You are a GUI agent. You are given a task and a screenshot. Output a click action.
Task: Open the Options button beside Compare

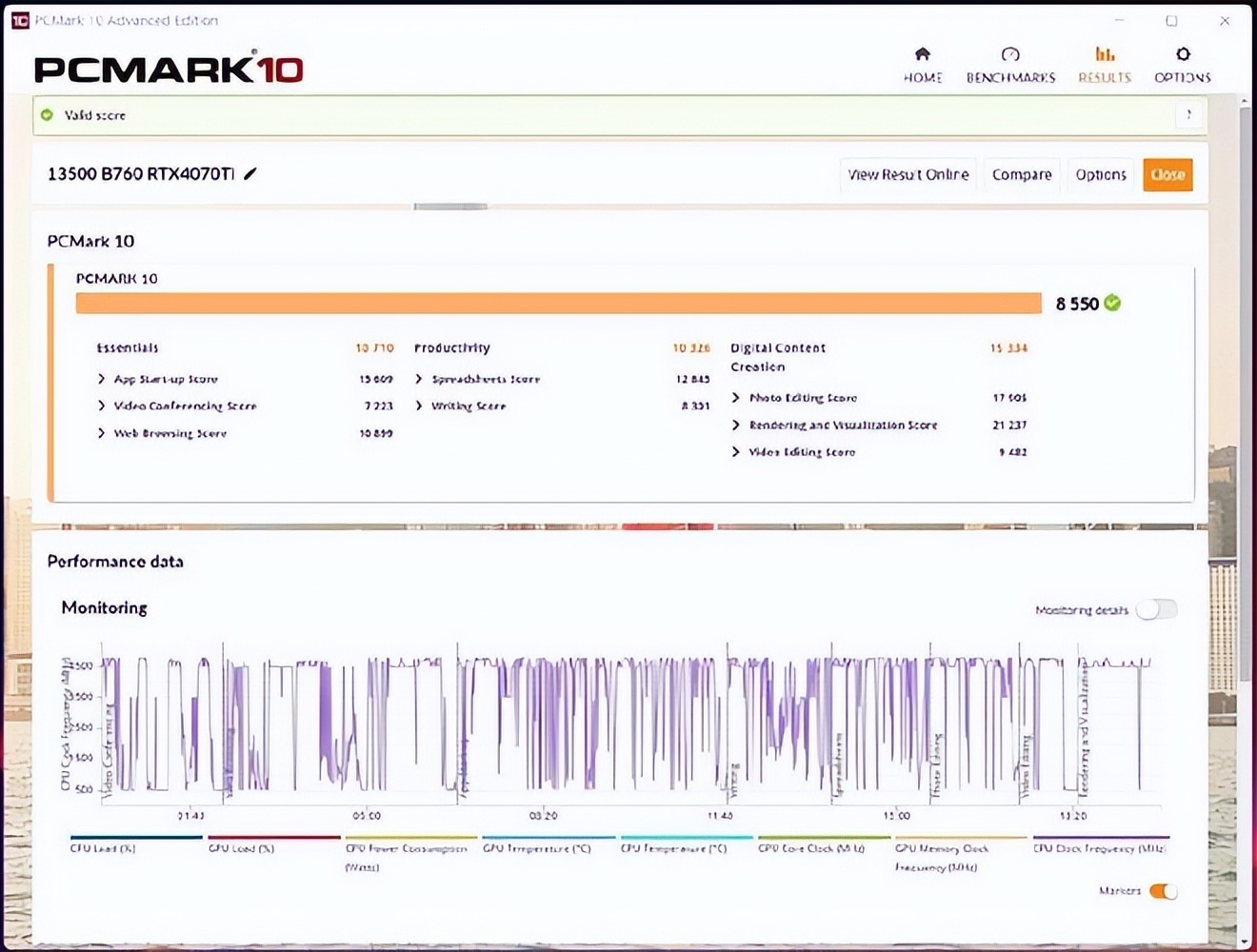1101,174
